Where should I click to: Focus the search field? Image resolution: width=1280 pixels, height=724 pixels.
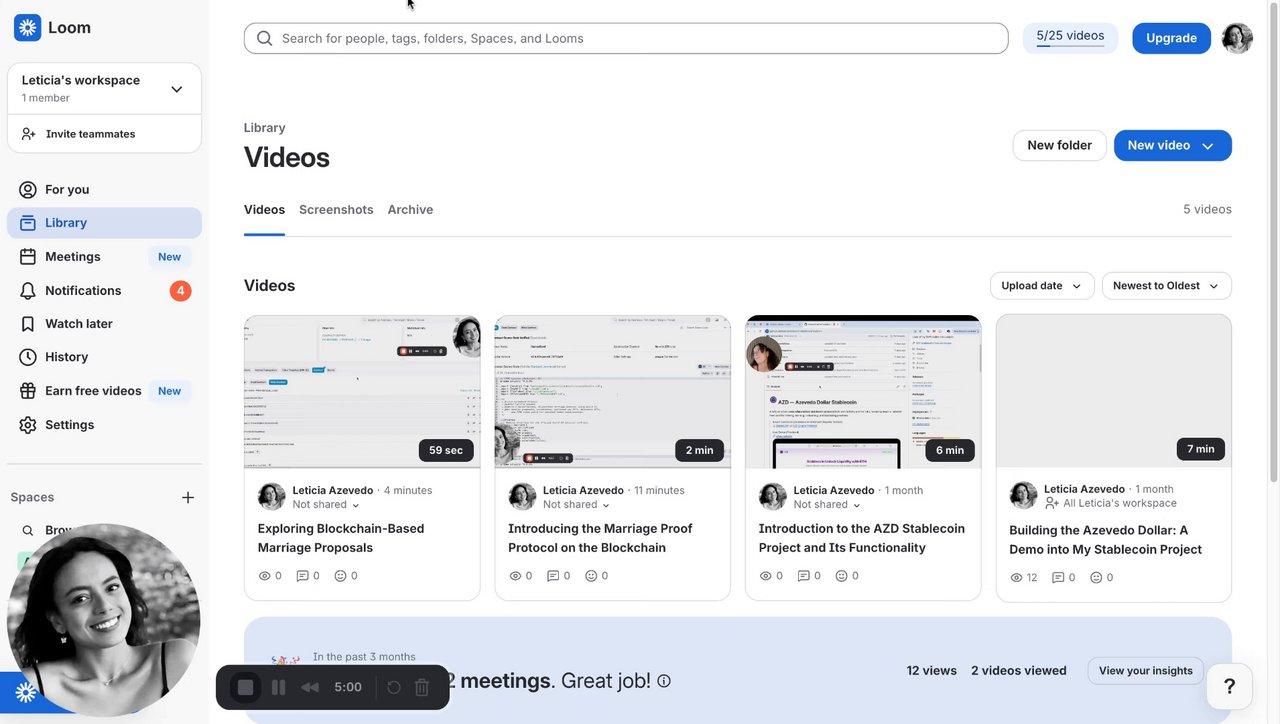click(626, 38)
